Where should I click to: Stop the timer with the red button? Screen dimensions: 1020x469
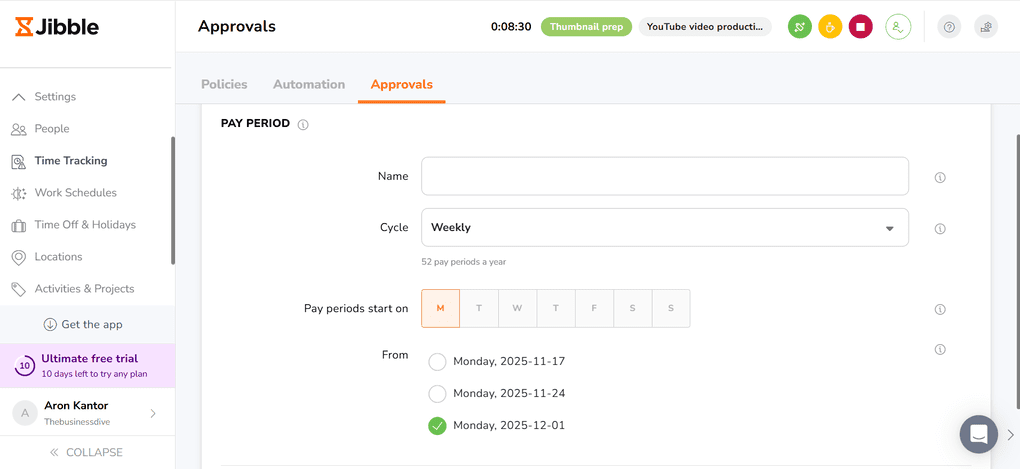[x=861, y=27]
